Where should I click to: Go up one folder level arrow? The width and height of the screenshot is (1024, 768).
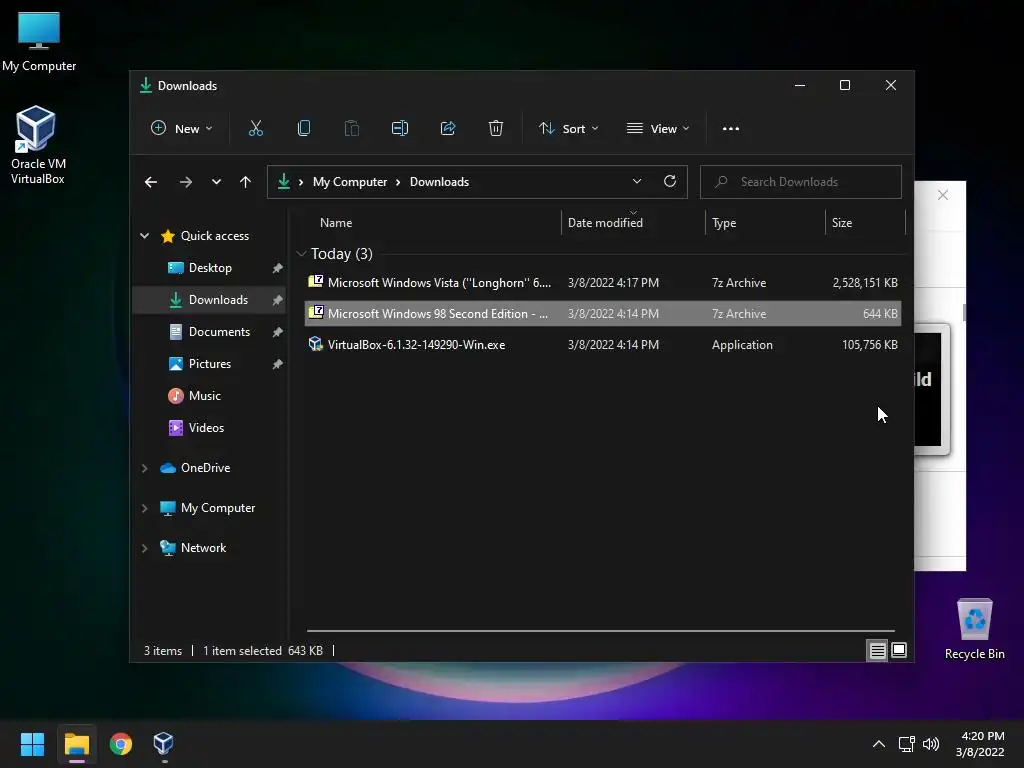(245, 182)
